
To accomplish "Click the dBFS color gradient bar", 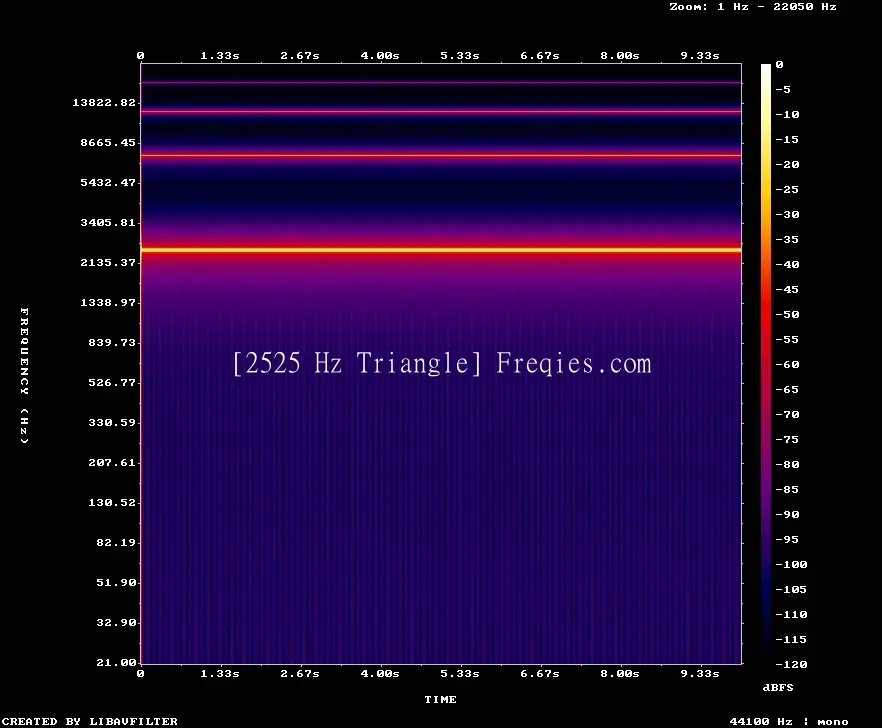I will point(766,363).
